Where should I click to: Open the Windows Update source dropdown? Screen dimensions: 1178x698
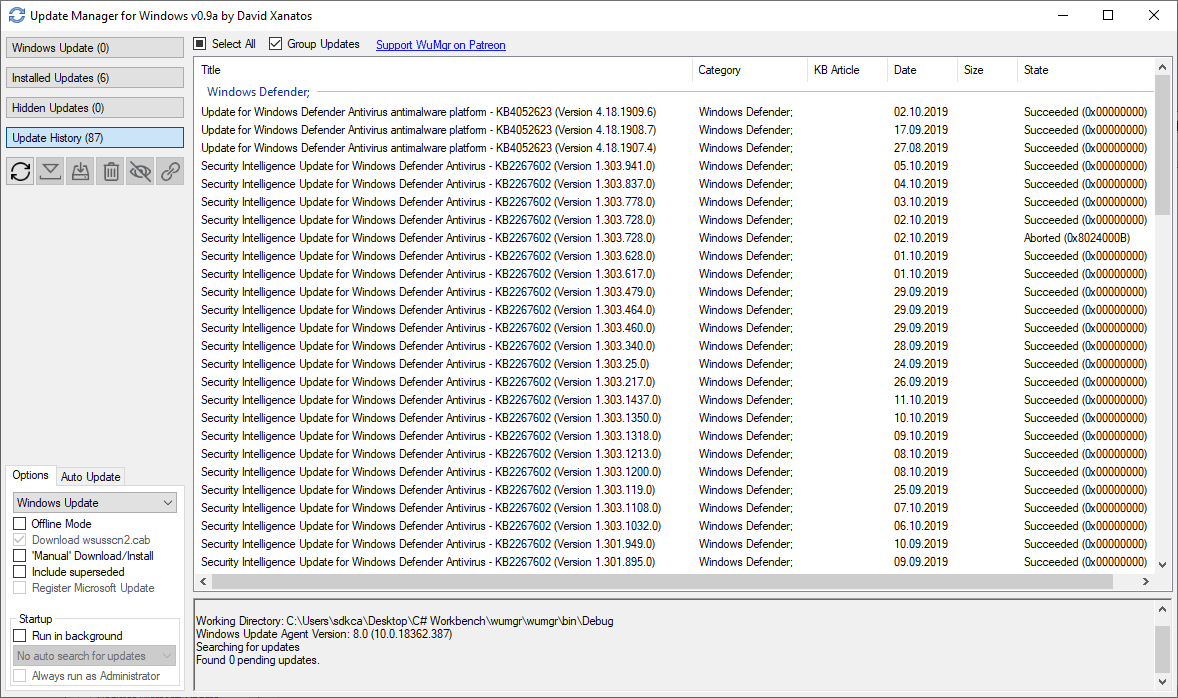95,503
